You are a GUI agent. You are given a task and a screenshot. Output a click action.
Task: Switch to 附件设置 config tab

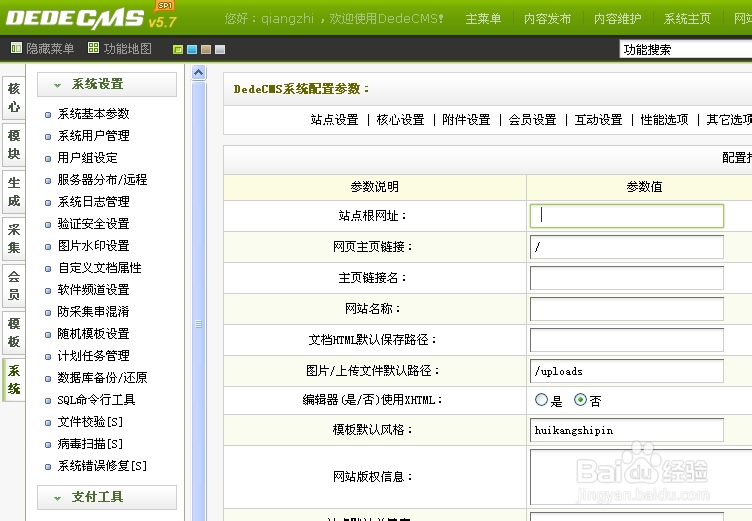[x=466, y=120]
